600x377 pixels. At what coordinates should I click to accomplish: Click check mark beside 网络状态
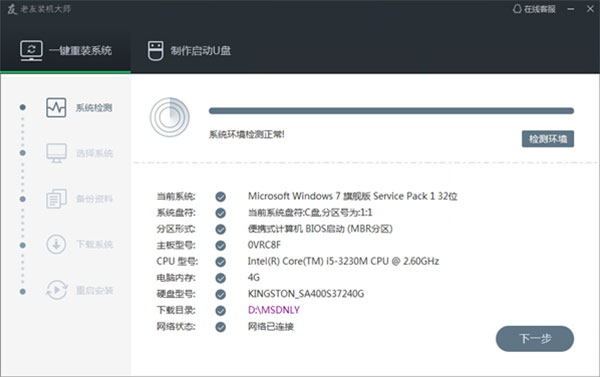point(220,327)
